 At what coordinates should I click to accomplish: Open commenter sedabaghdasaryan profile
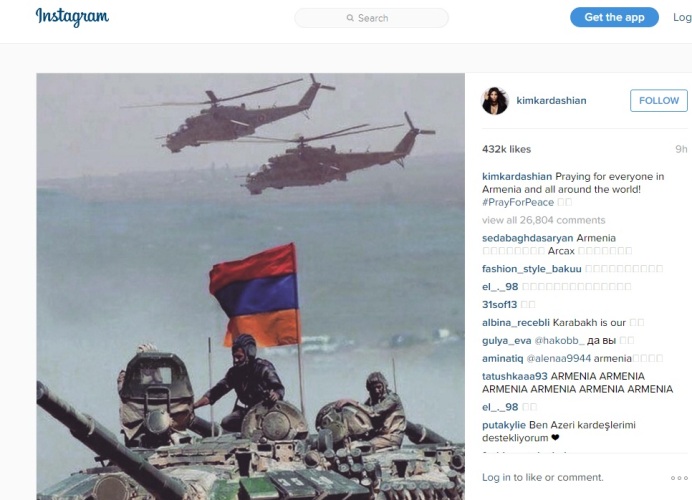click(x=527, y=238)
